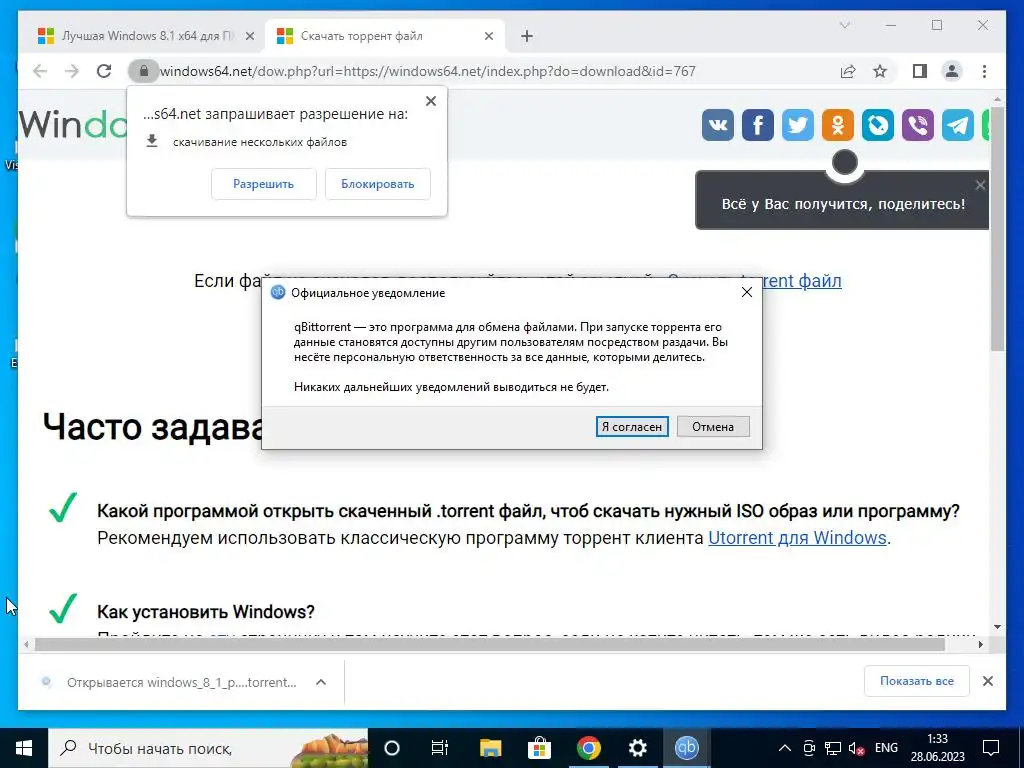1024x768 pixels.
Task: Click the address bar URL
Action: [428, 71]
